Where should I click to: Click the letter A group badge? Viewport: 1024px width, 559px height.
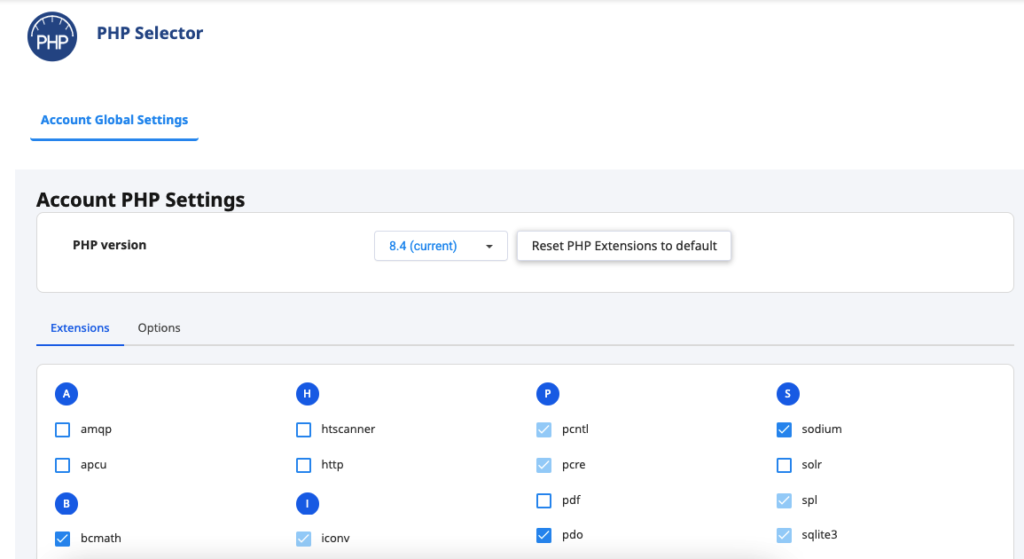coord(67,394)
